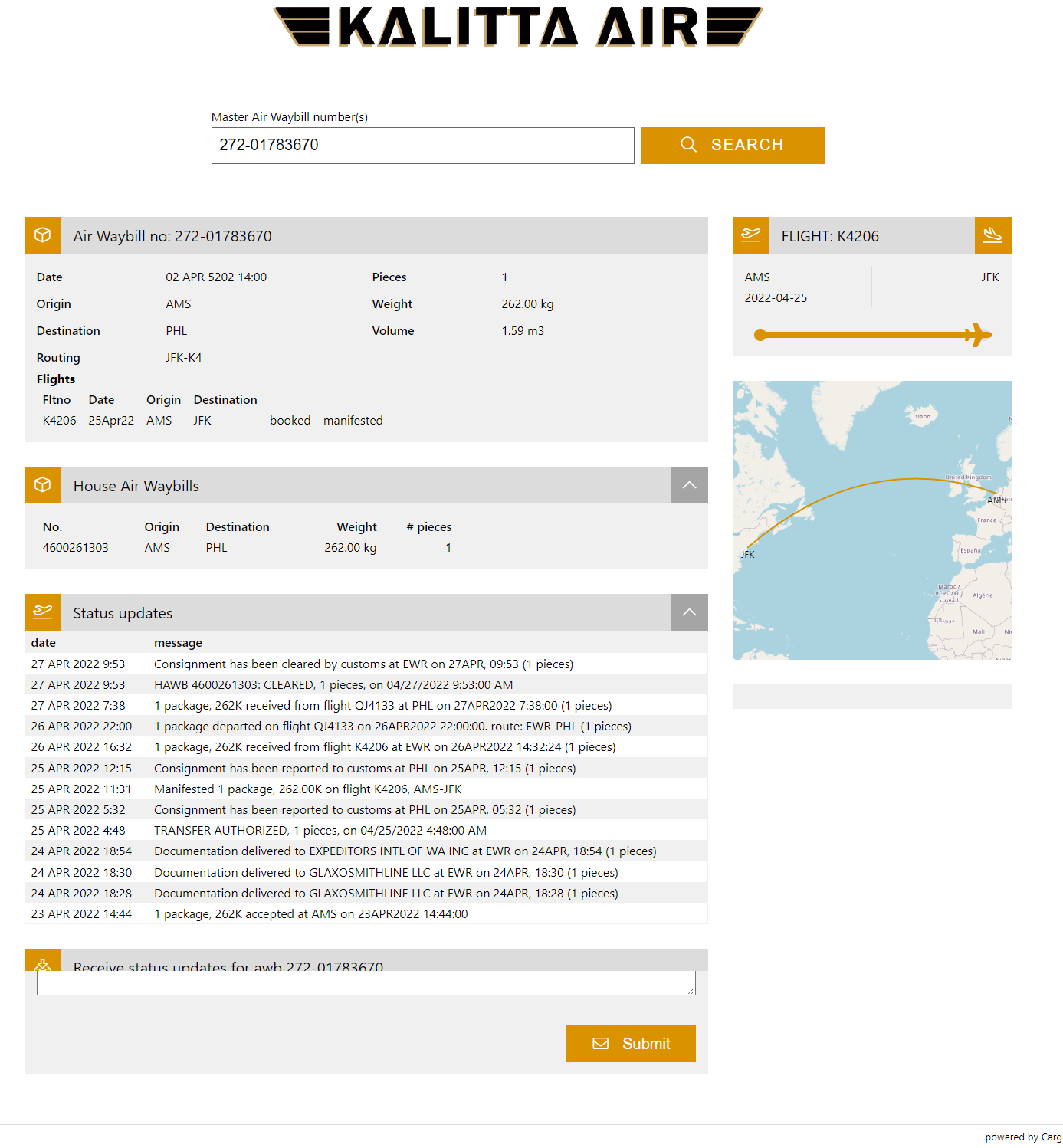The image size is (1063, 1148).
Task: Click the envelope icon on Submit button
Action: [x=601, y=1044]
